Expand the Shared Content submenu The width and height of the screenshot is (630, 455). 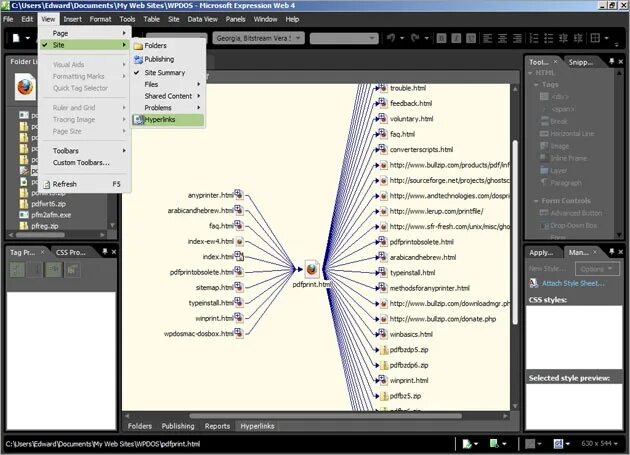click(168, 96)
